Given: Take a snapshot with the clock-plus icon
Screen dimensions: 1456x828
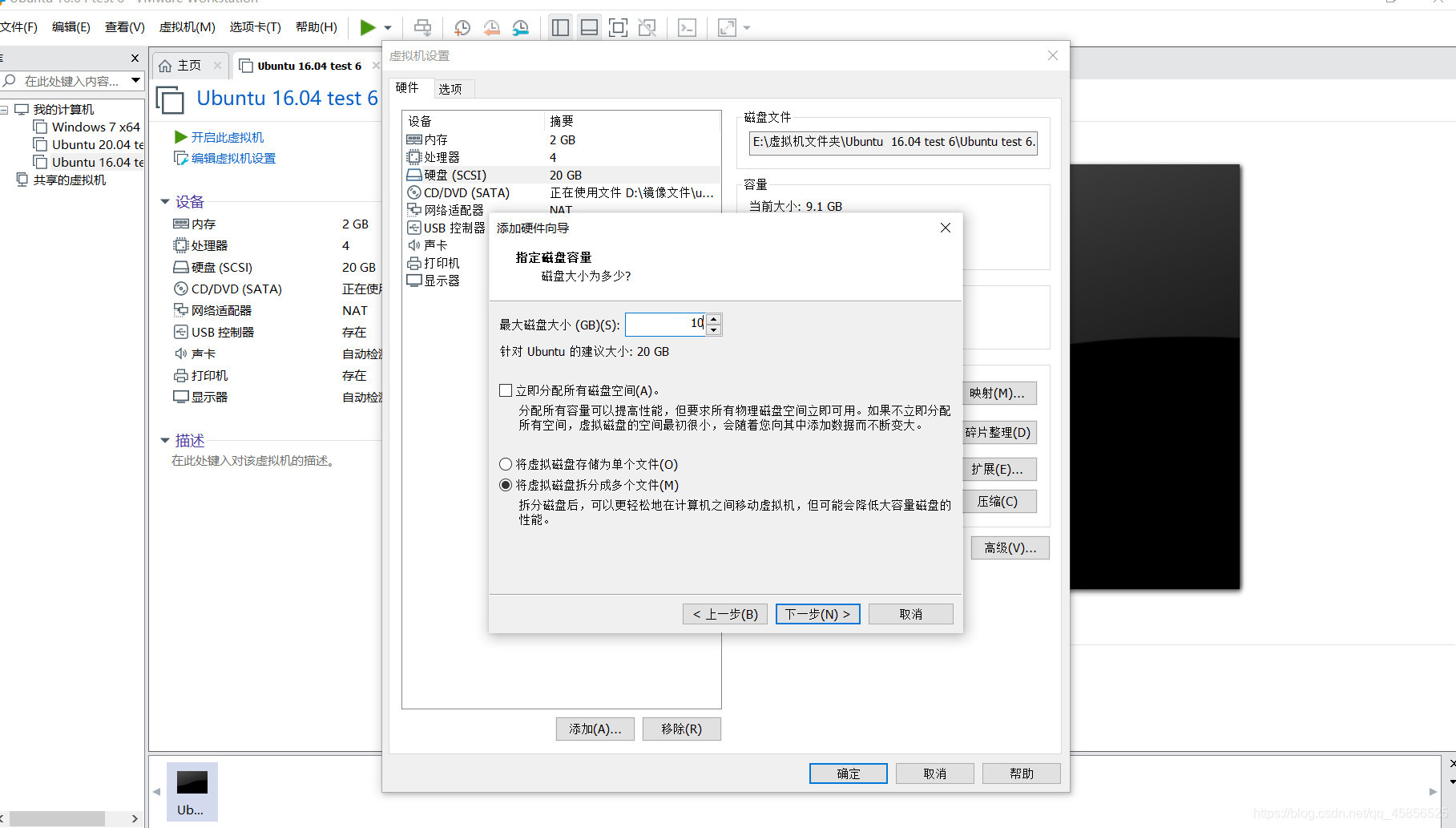Looking at the screenshot, I should click(x=462, y=28).
